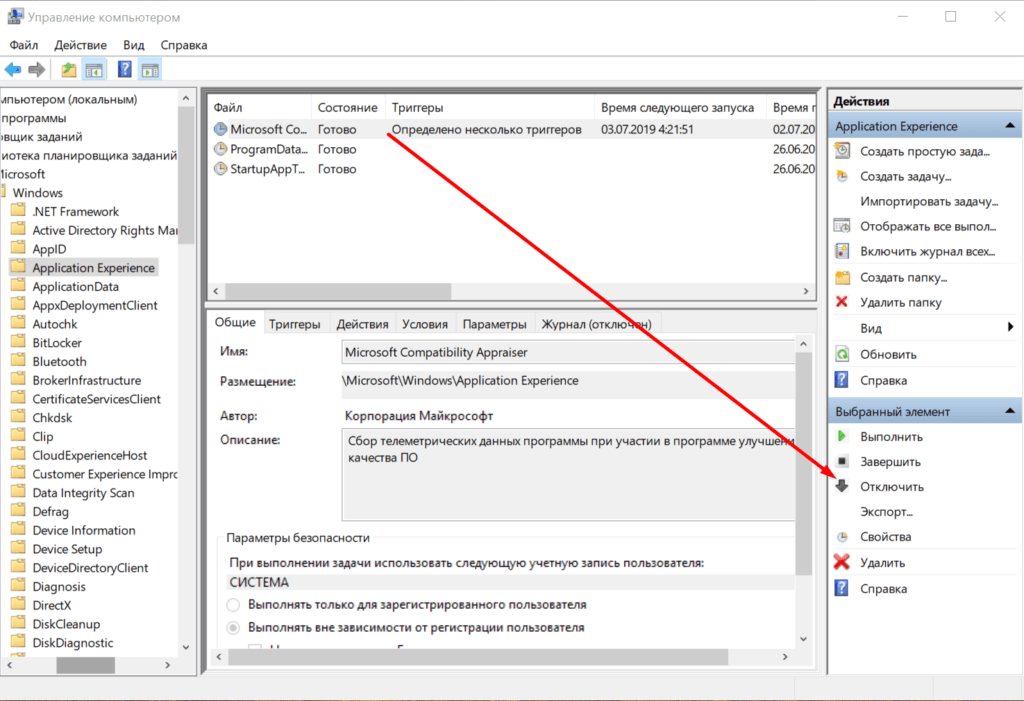This screenshot has height=701, width=1024.
Task: Click the Триггеры column header in list
Action: [489, 107]
